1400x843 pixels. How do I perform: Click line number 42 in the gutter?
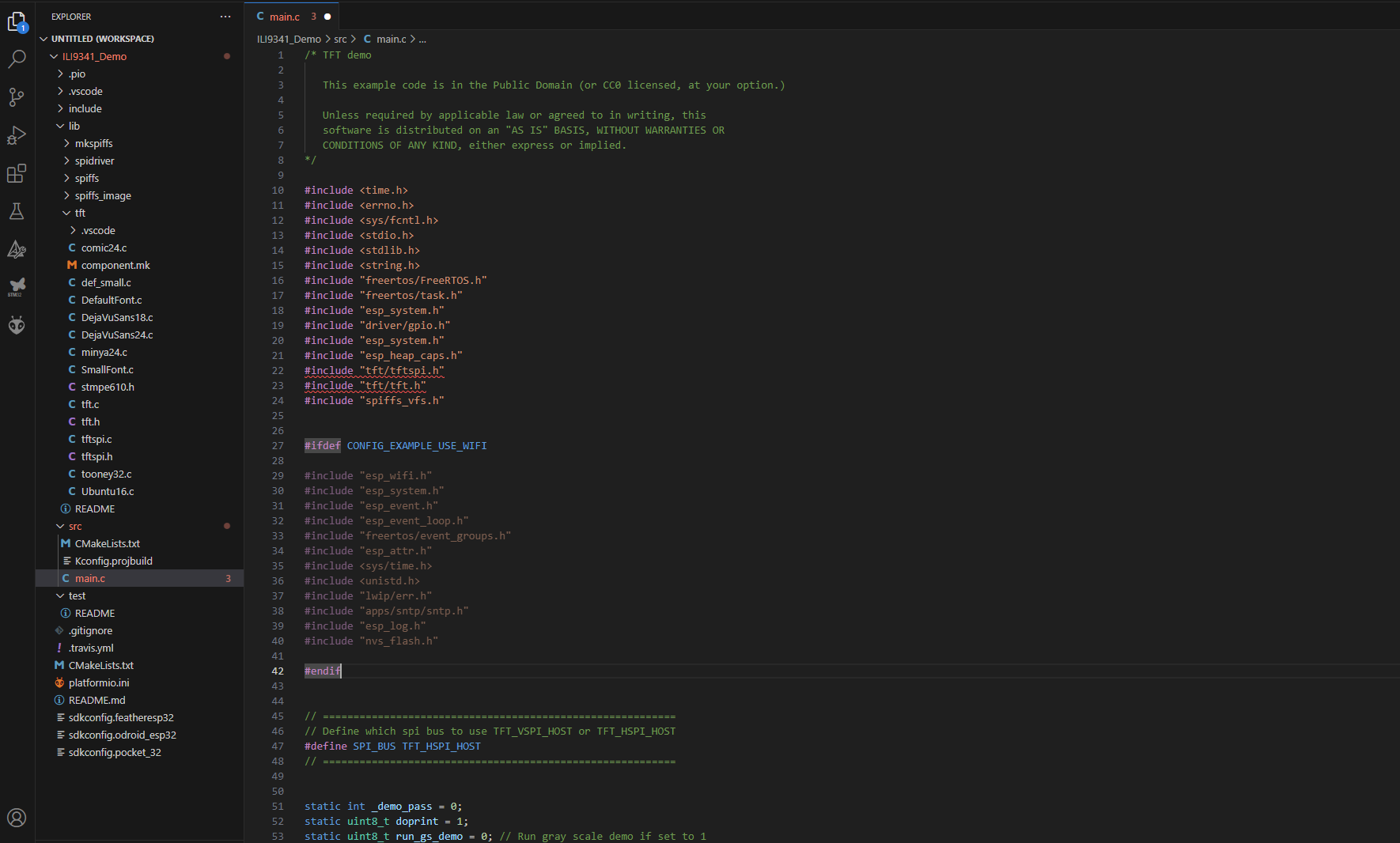tap(278, 671)
